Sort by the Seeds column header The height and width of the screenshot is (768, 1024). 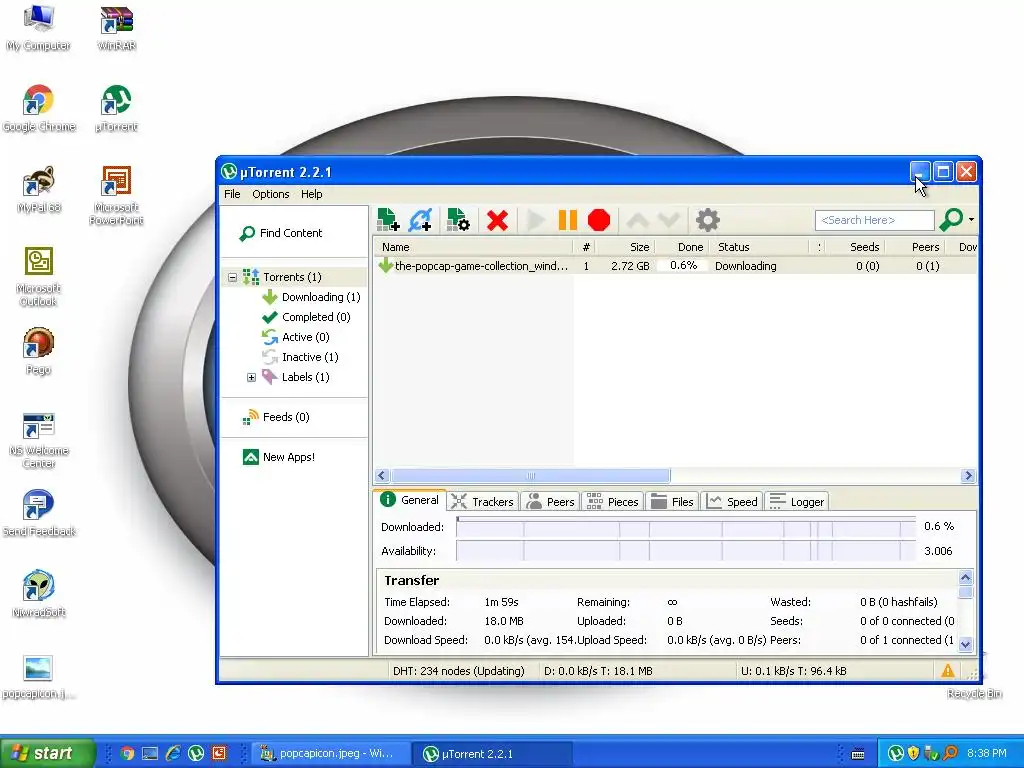pyautogui.click(x=857, y=247)
